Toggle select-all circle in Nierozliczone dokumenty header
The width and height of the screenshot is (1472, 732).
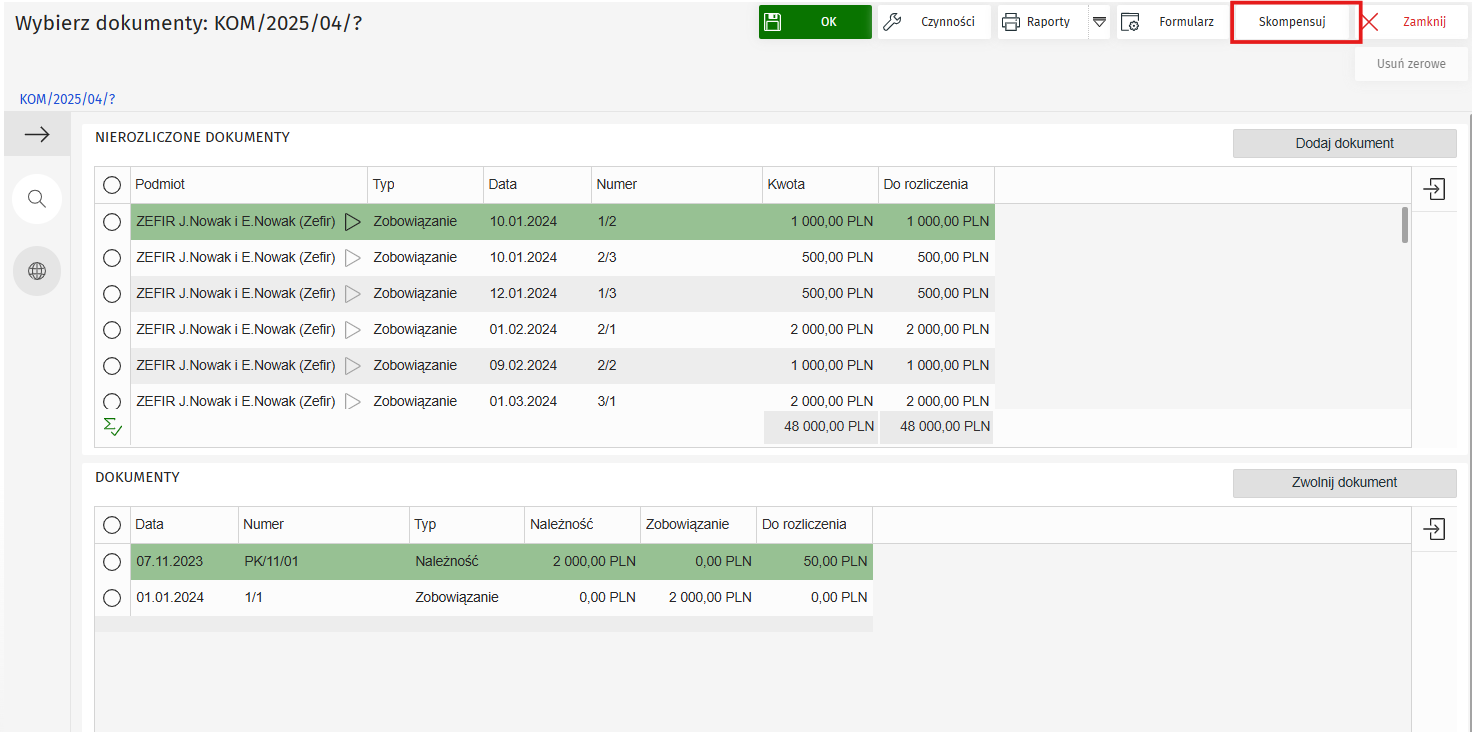[112, 185]
